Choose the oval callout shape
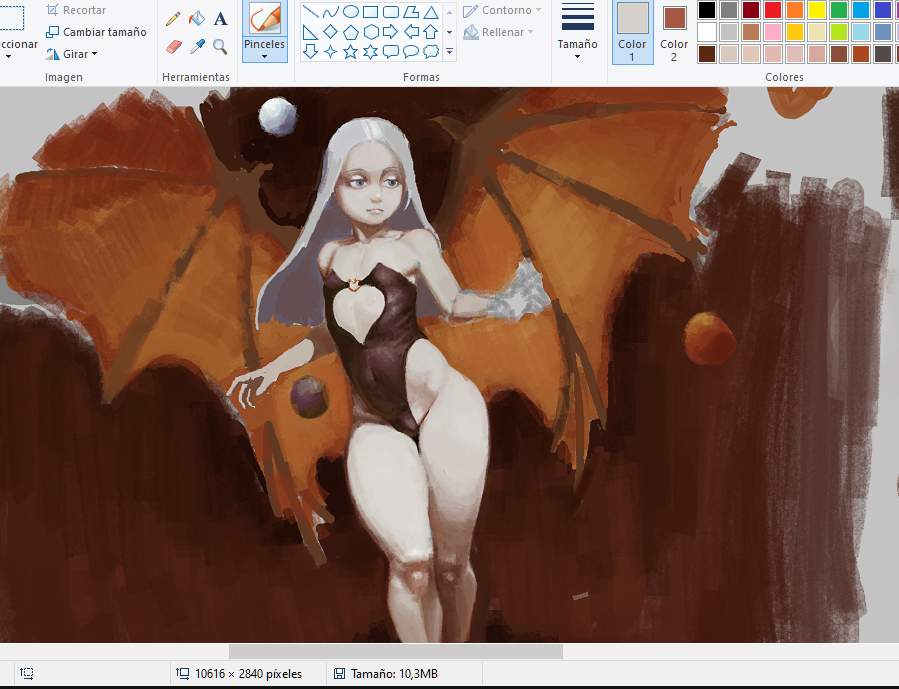This screenshot has height=689, width=899. 411,52
